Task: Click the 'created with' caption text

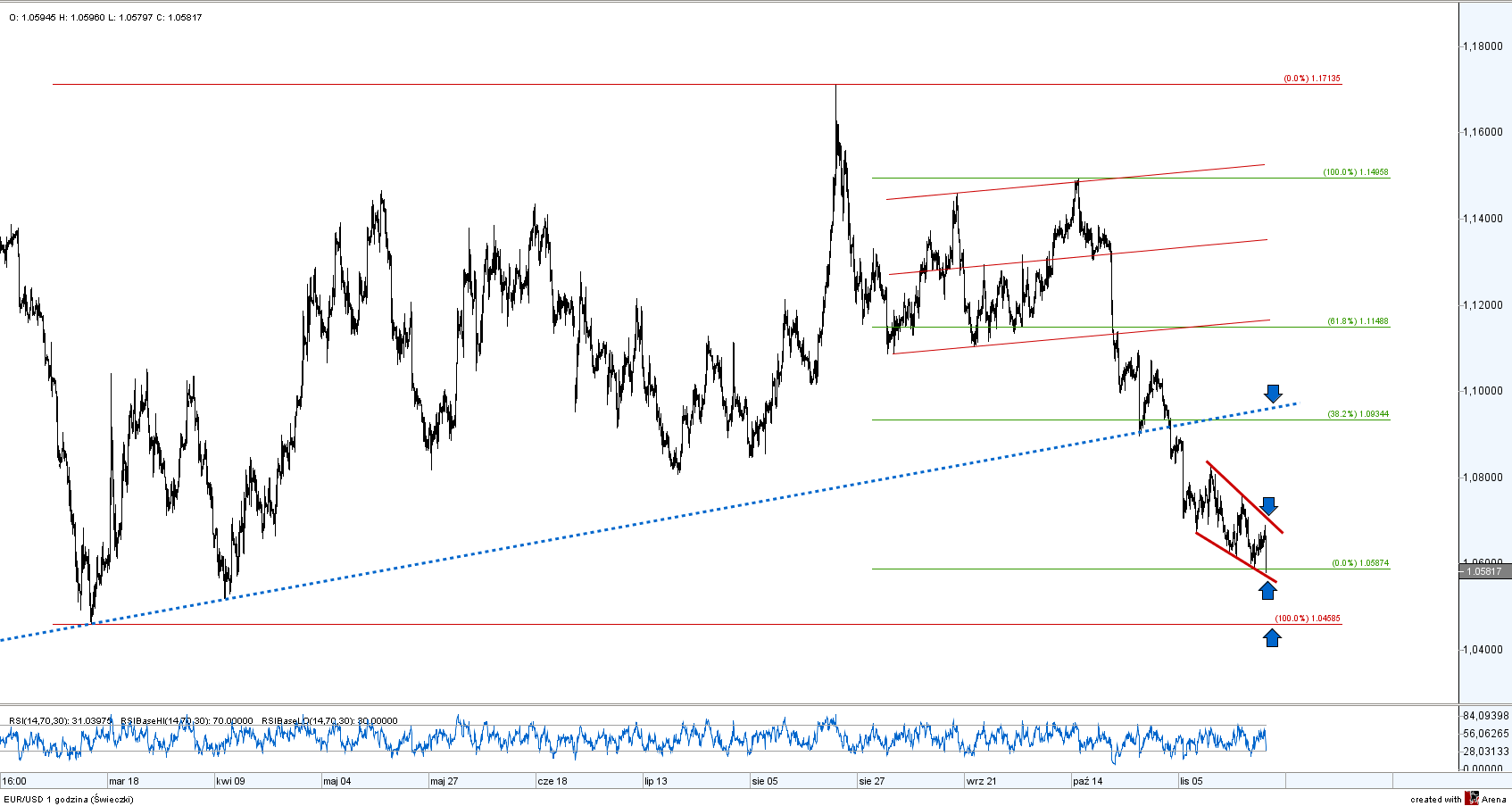Action: point(1436,799)
